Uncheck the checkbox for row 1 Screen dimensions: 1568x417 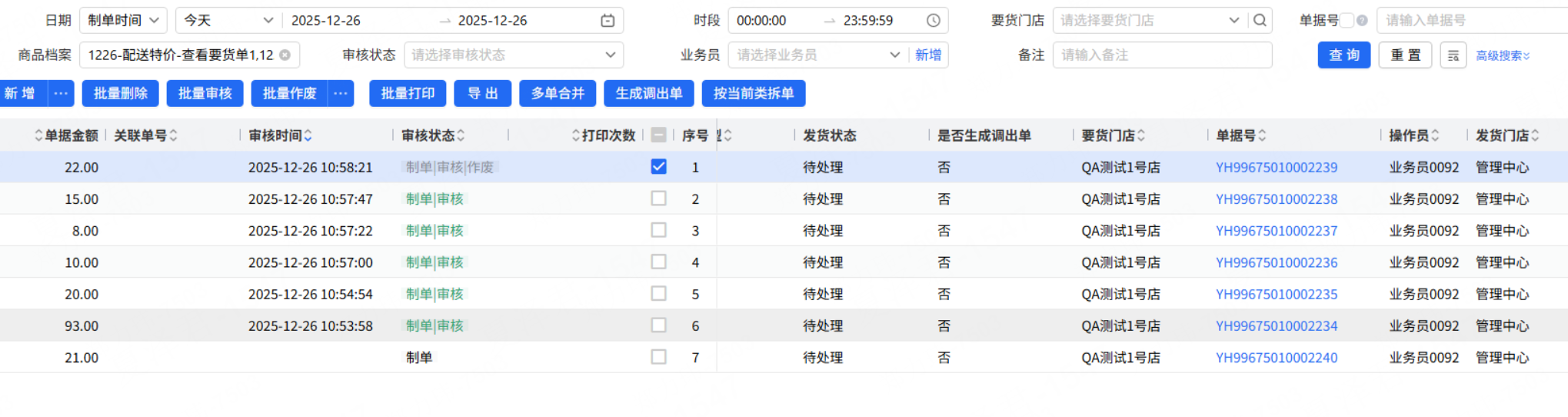point(658,167)
